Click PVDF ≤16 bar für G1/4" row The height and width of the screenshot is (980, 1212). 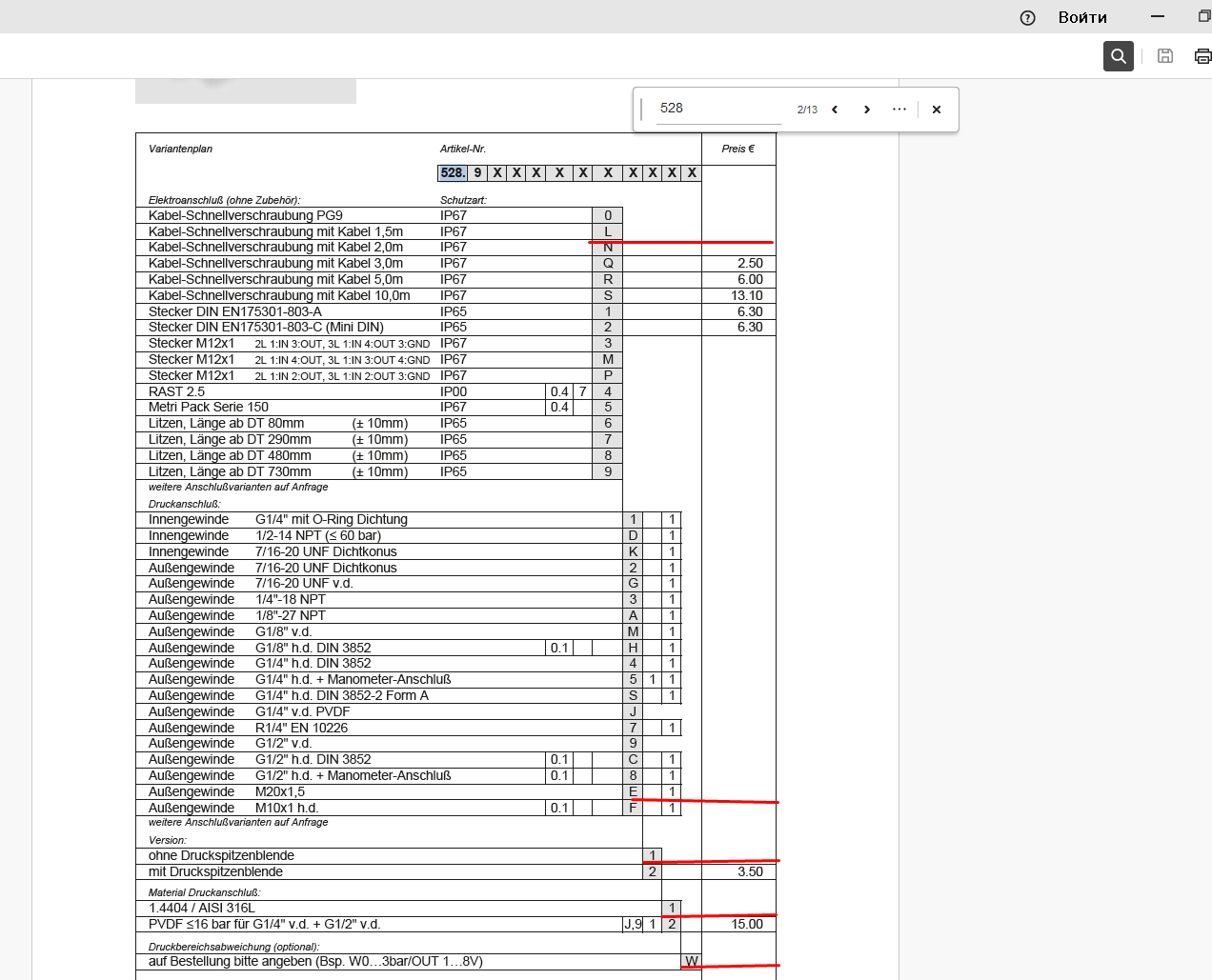click(264, 924)
